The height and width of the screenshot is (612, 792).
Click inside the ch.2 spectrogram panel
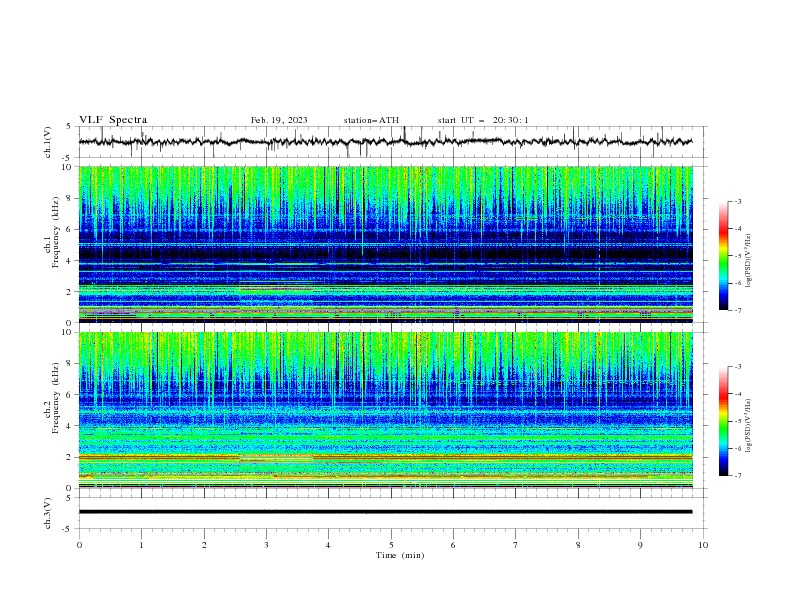point(385,410)
